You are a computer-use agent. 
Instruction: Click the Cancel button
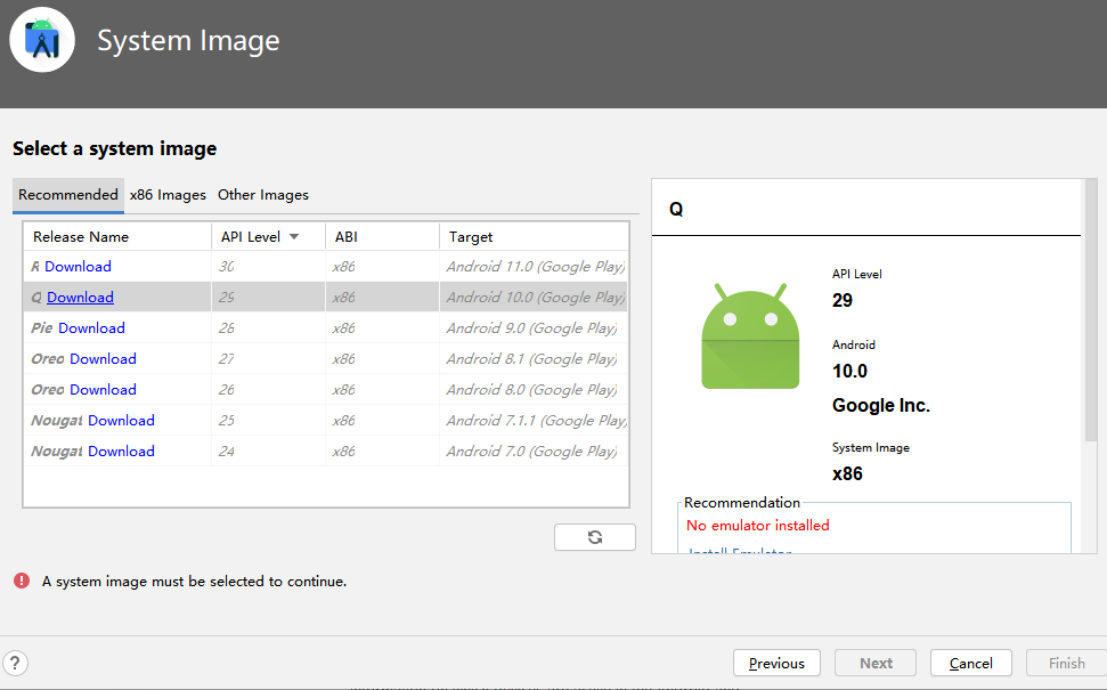pos(971,663)
